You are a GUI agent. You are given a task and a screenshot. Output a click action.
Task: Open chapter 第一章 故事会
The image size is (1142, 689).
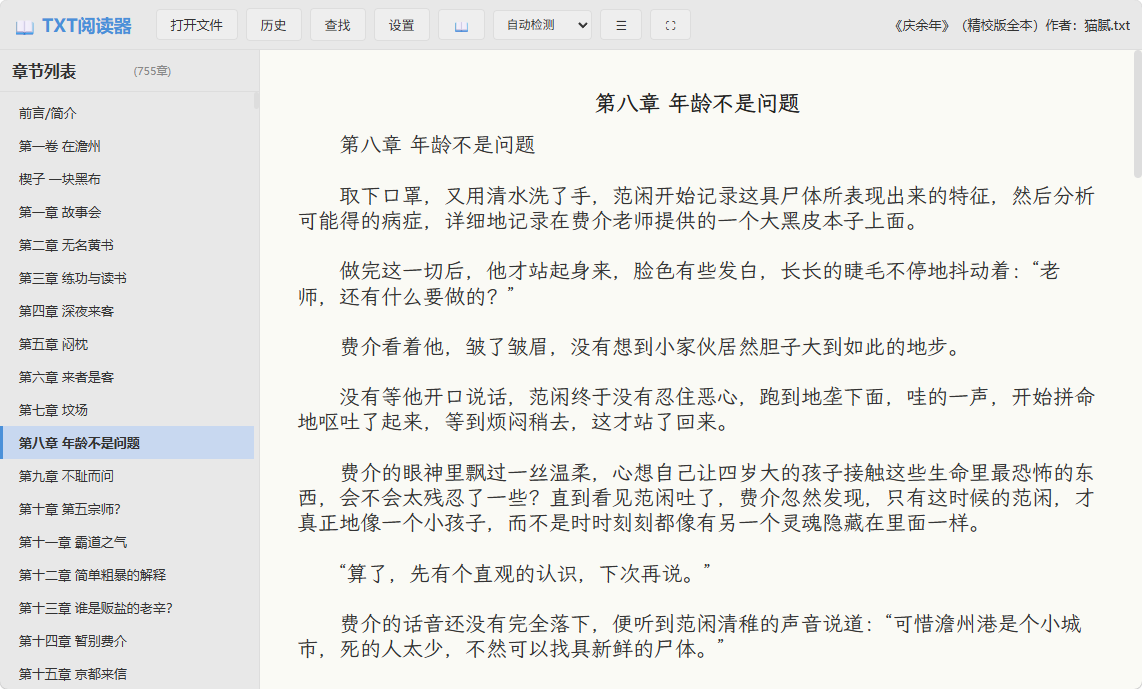click(x=127, y=212)
